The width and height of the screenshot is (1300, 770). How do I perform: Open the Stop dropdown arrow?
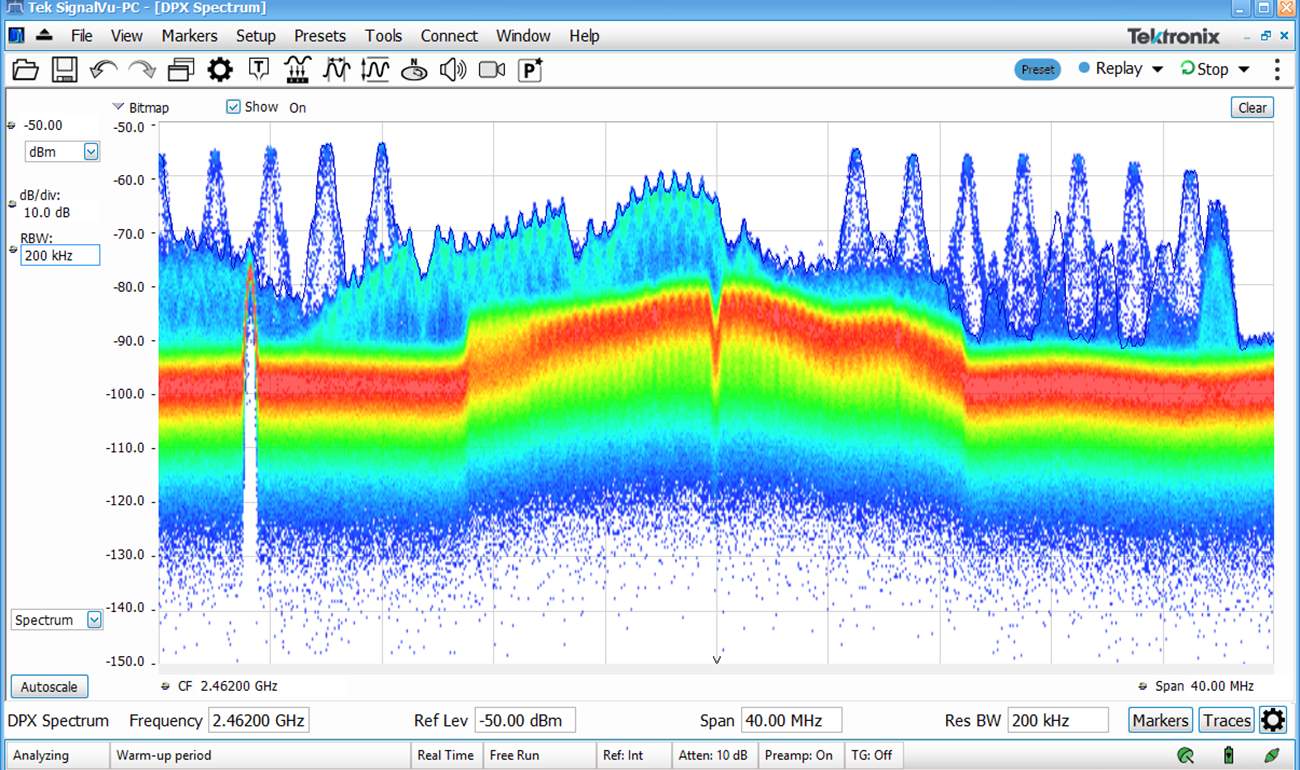[x=1243, y=68]
